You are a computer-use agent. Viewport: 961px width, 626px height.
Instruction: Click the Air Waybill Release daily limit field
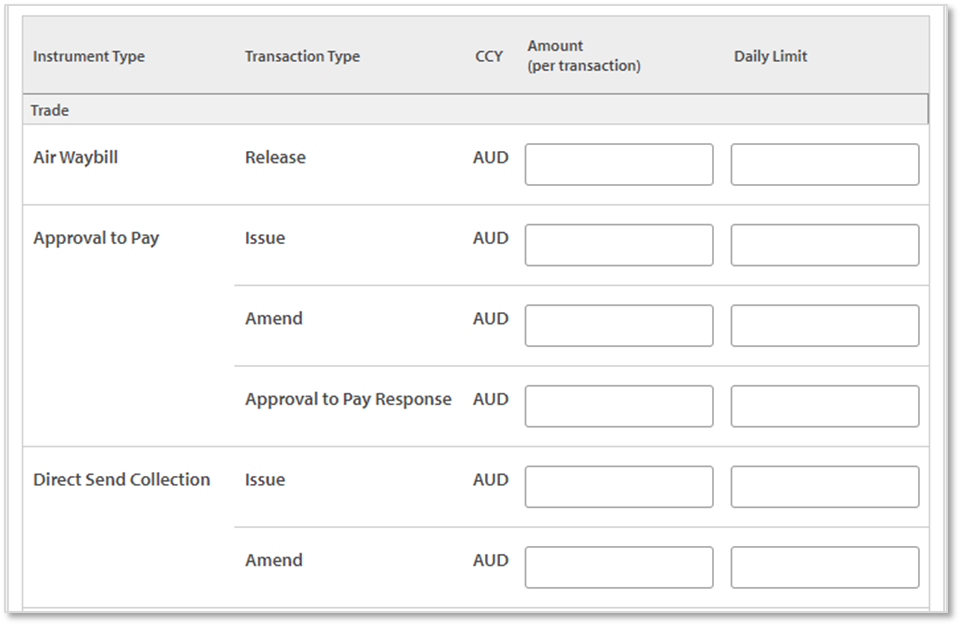824,165
